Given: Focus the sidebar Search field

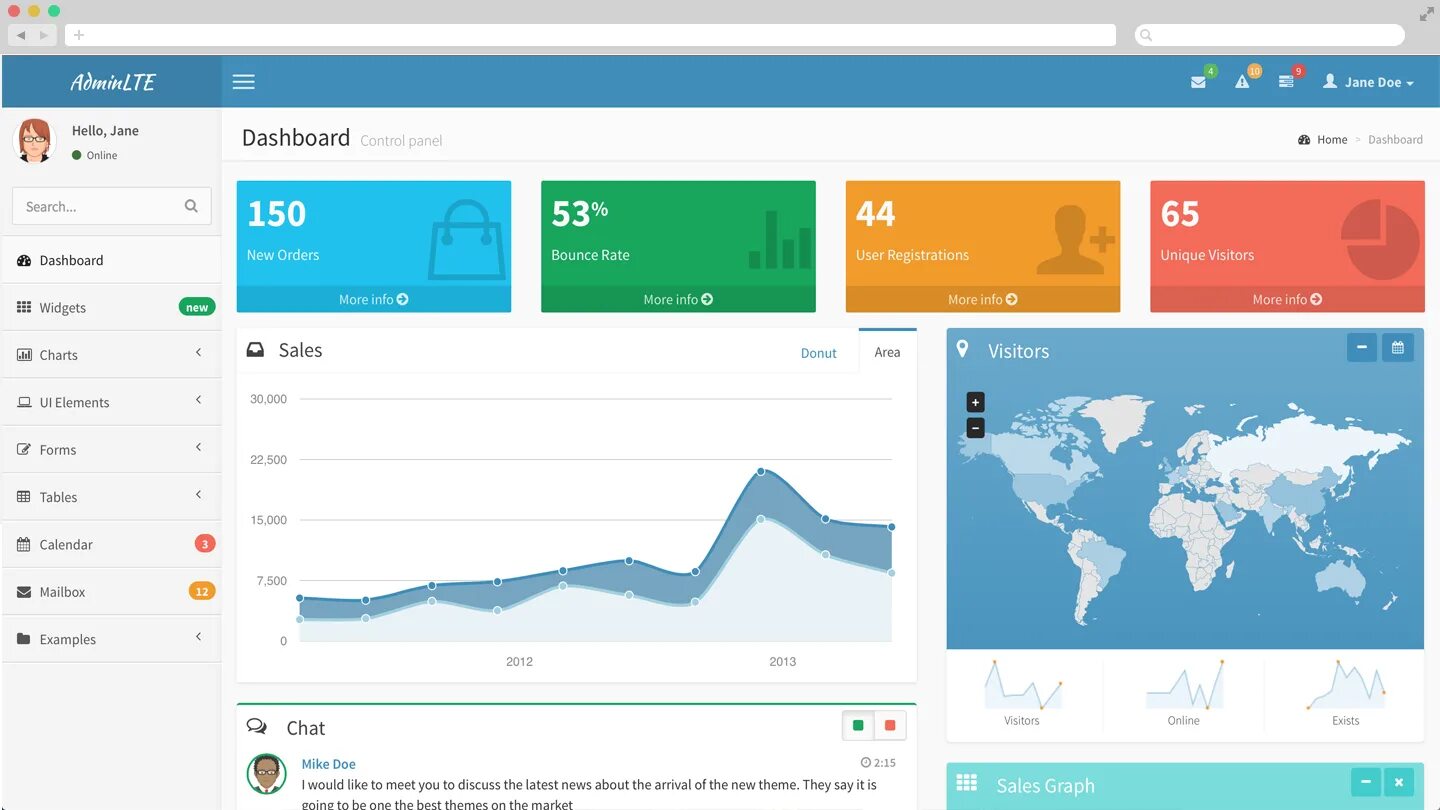Looking at the screenshot, I should 112,206.
